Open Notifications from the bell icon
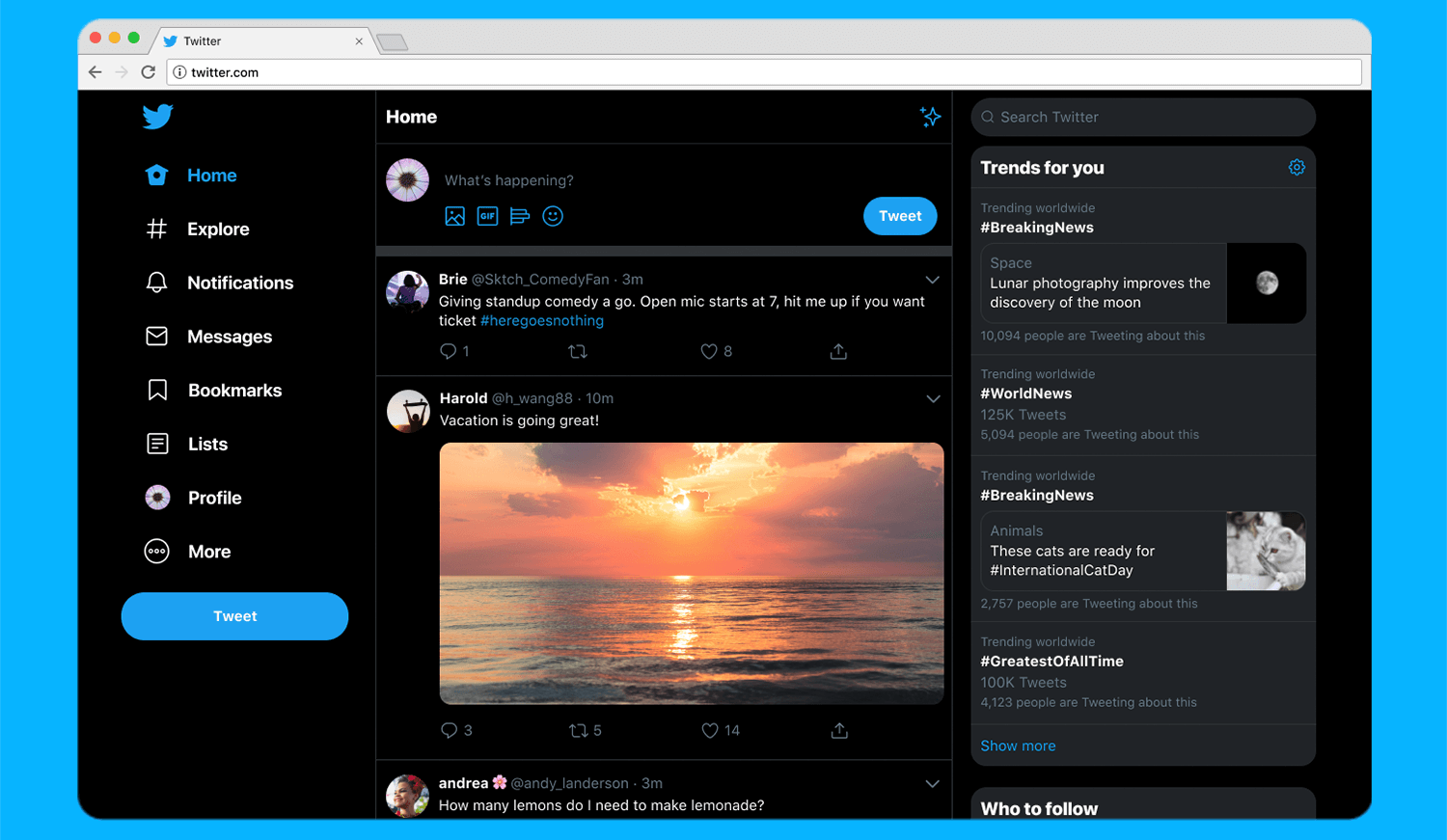This screenshot has width=1447, height=840. (156, 283)
